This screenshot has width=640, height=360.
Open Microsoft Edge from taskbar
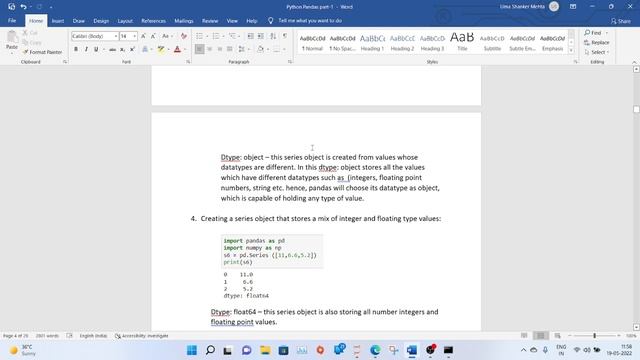tap(375, 350)
